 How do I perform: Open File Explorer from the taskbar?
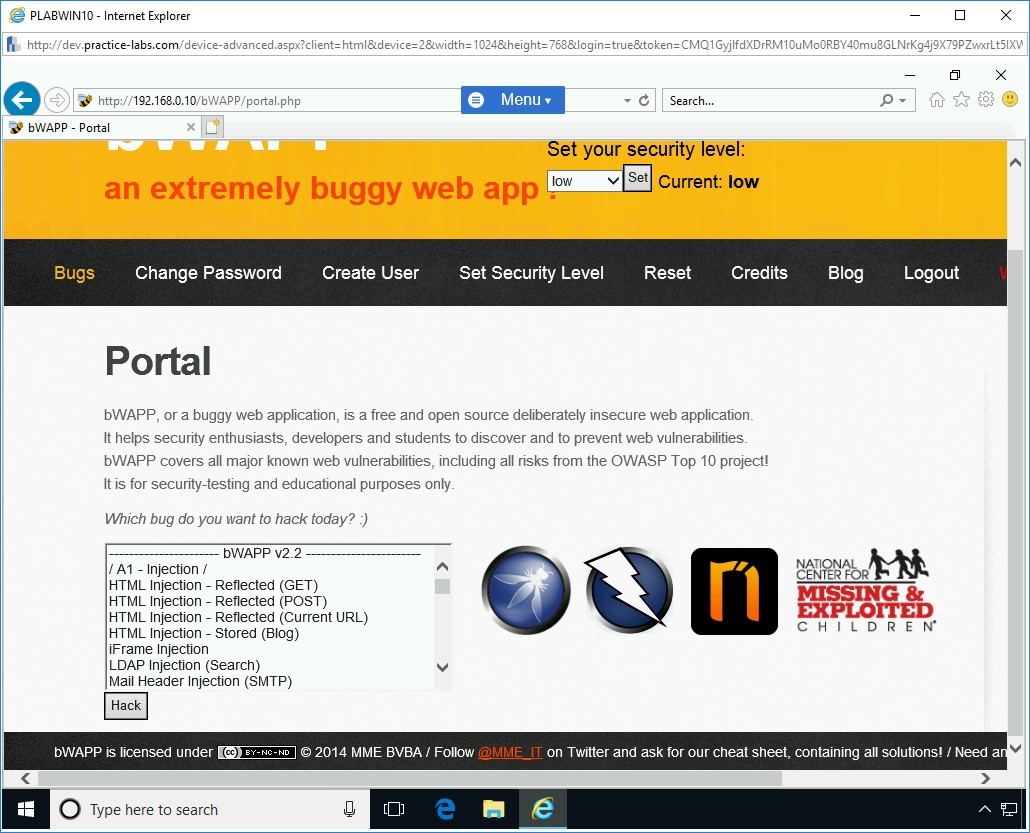tap(493, 809)
